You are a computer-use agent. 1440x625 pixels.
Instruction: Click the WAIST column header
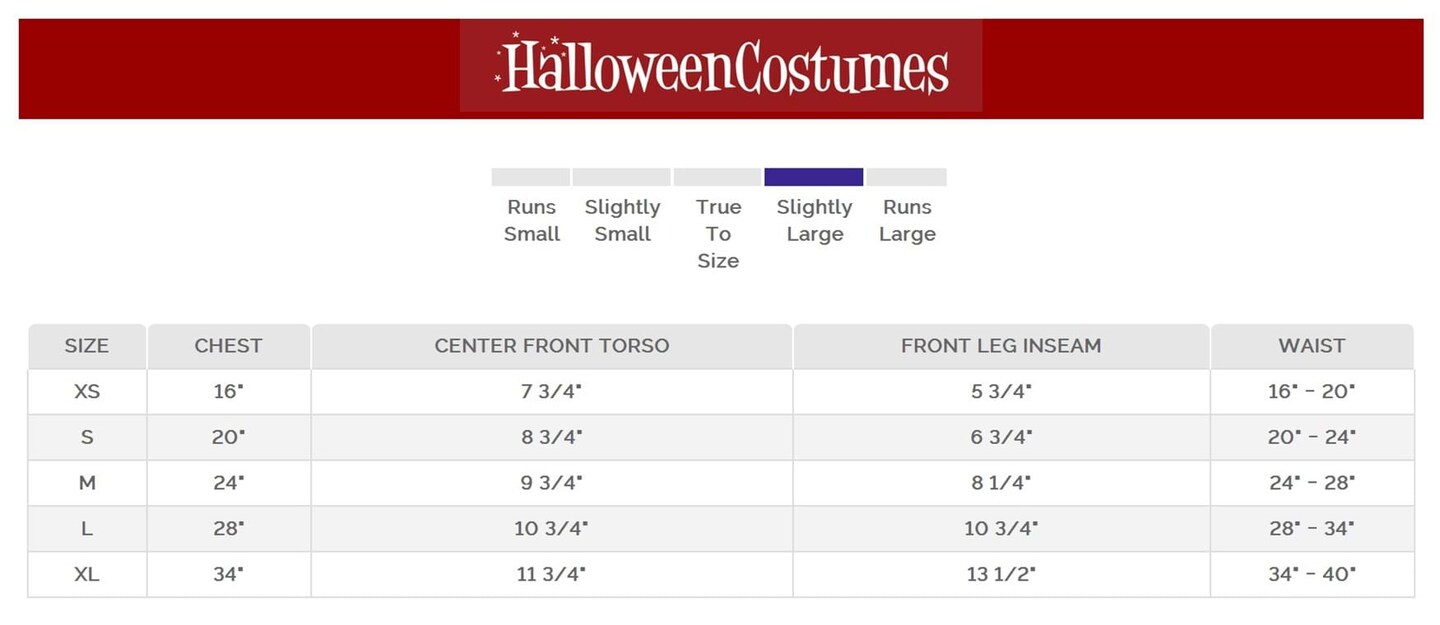coord(1311,346)
